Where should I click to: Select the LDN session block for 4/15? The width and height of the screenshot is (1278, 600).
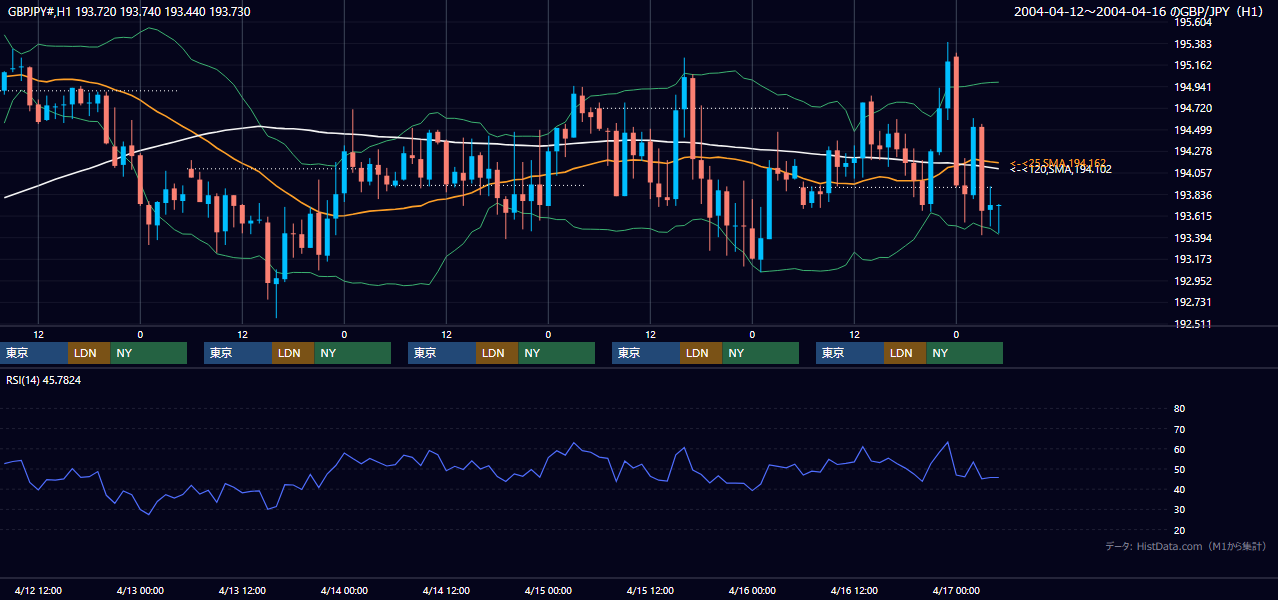[x=701, y=353]
